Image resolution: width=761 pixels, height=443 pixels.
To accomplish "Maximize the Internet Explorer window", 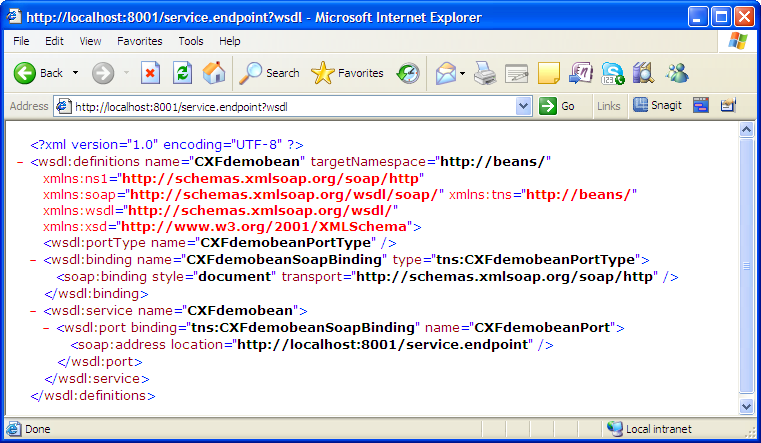I will 721,17.
